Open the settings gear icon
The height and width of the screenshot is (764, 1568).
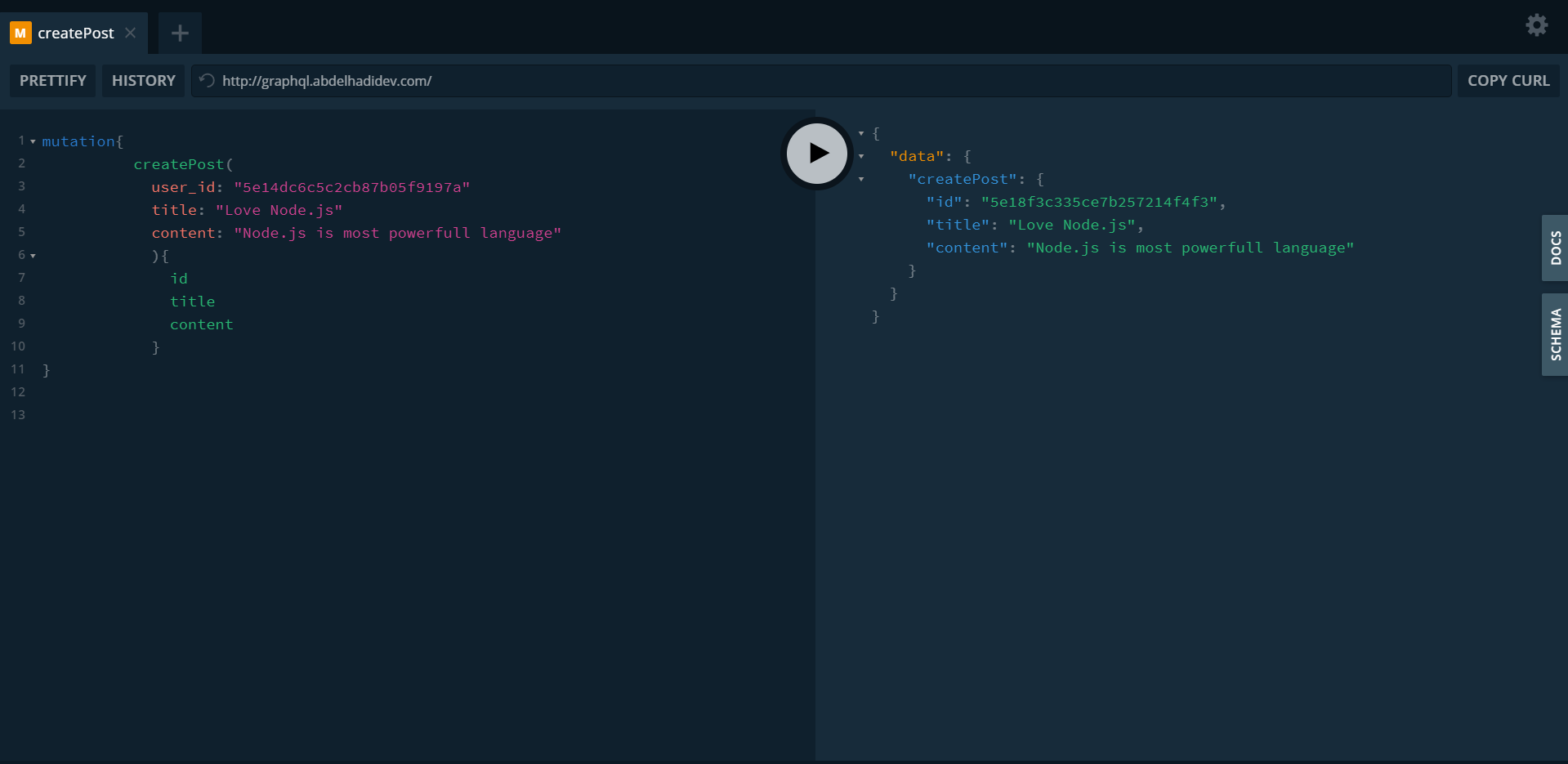(x=1536, y=25)
